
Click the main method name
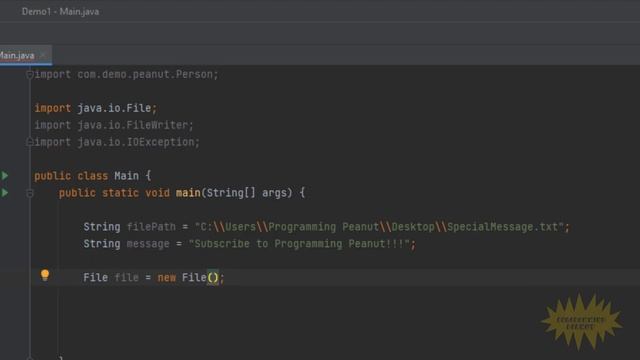point(188,193)
